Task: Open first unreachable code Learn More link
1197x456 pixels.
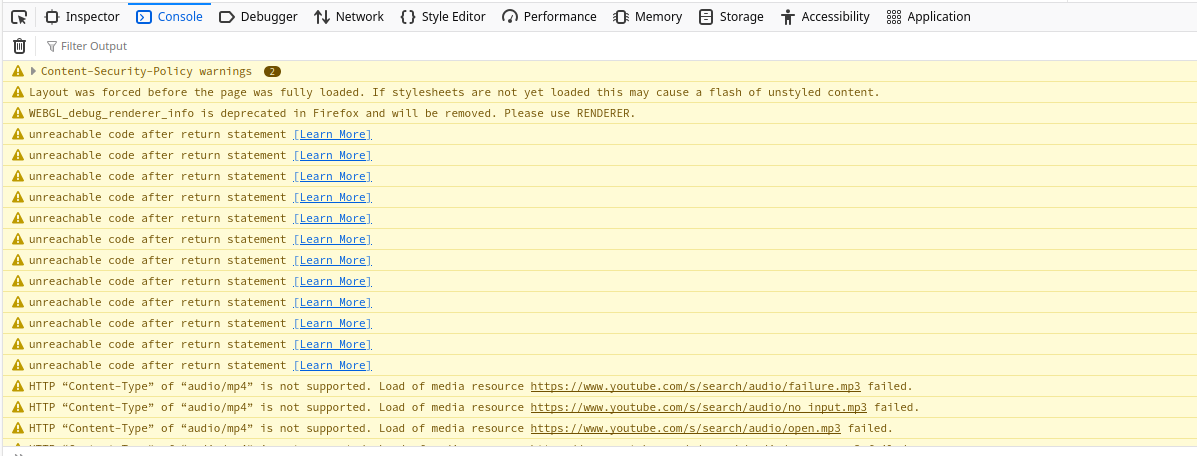Action: [x=332, y=134]
